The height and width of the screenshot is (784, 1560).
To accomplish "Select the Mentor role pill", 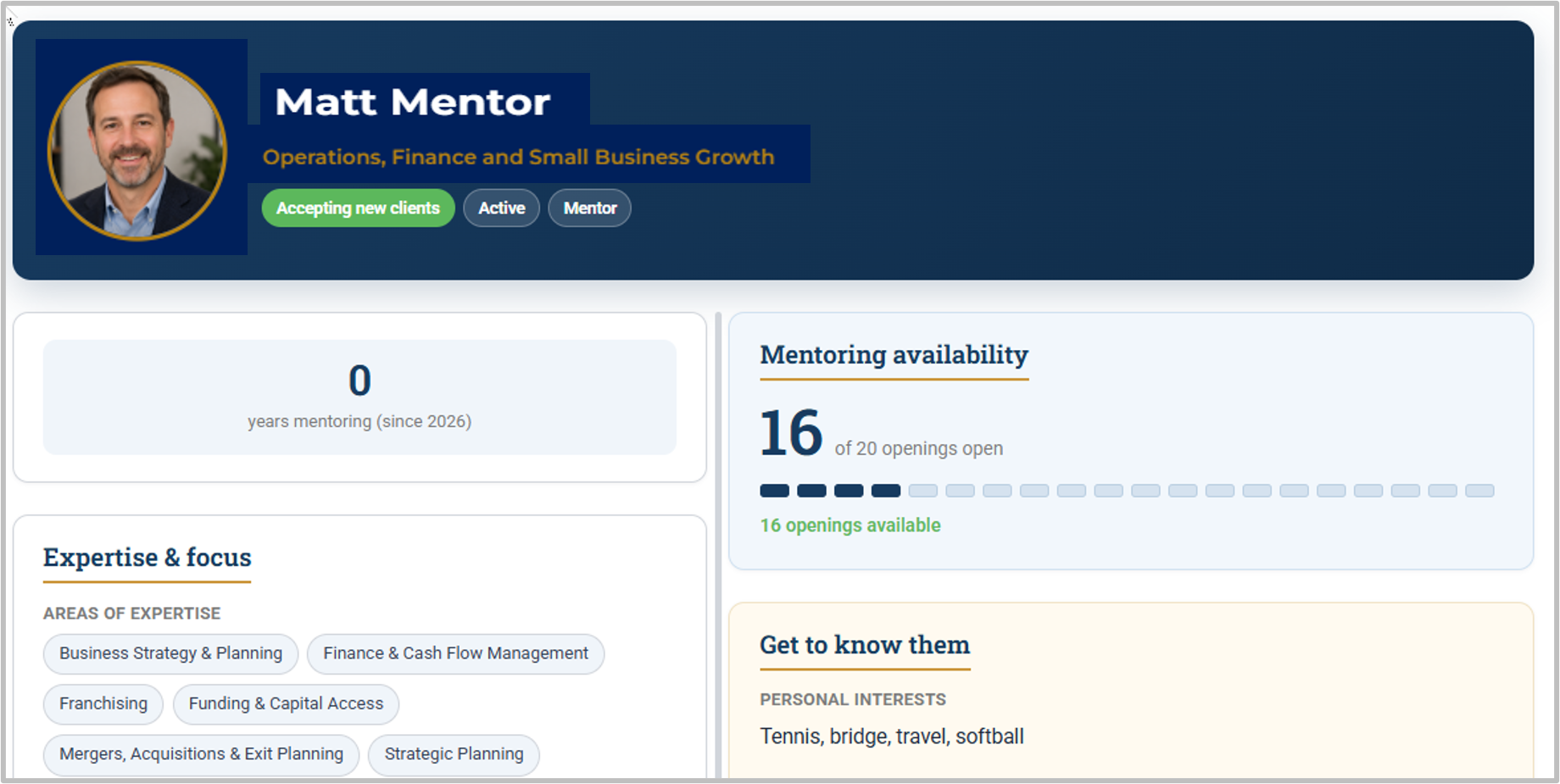I will [x=589, y=209].
